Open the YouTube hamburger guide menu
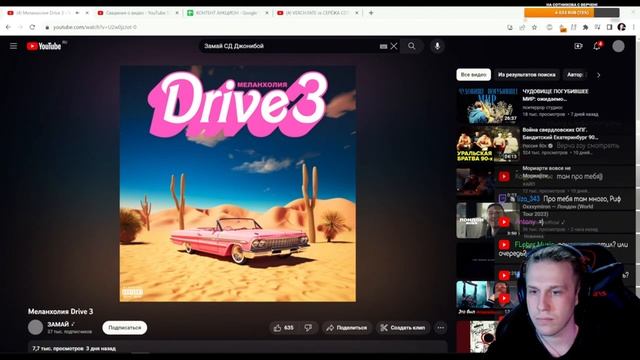The height and width of the screenshot is (360, 640). point(13,46)
